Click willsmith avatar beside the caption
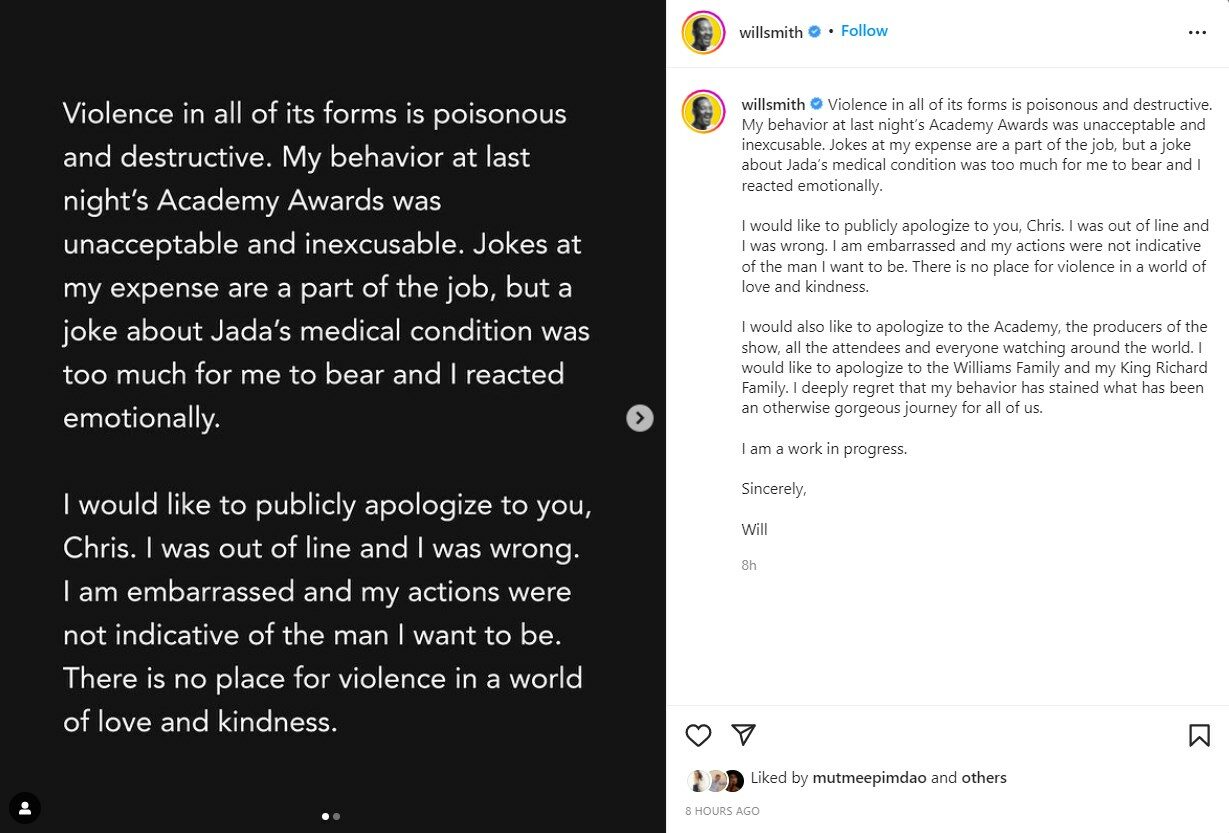Screen dimensions: 1229x833 tap(703, 110)
